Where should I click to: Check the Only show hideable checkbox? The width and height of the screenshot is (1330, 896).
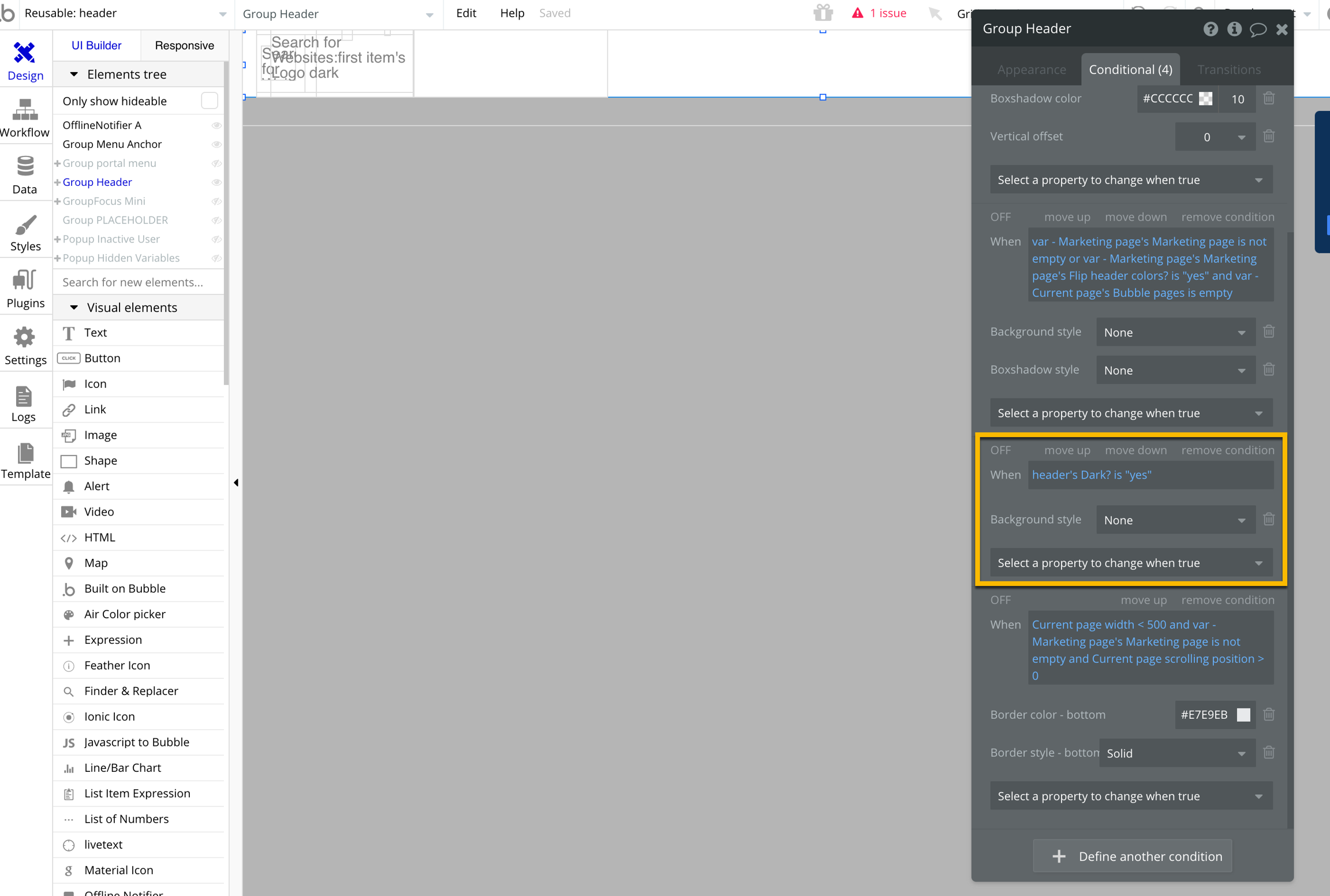tap(209, 100)
